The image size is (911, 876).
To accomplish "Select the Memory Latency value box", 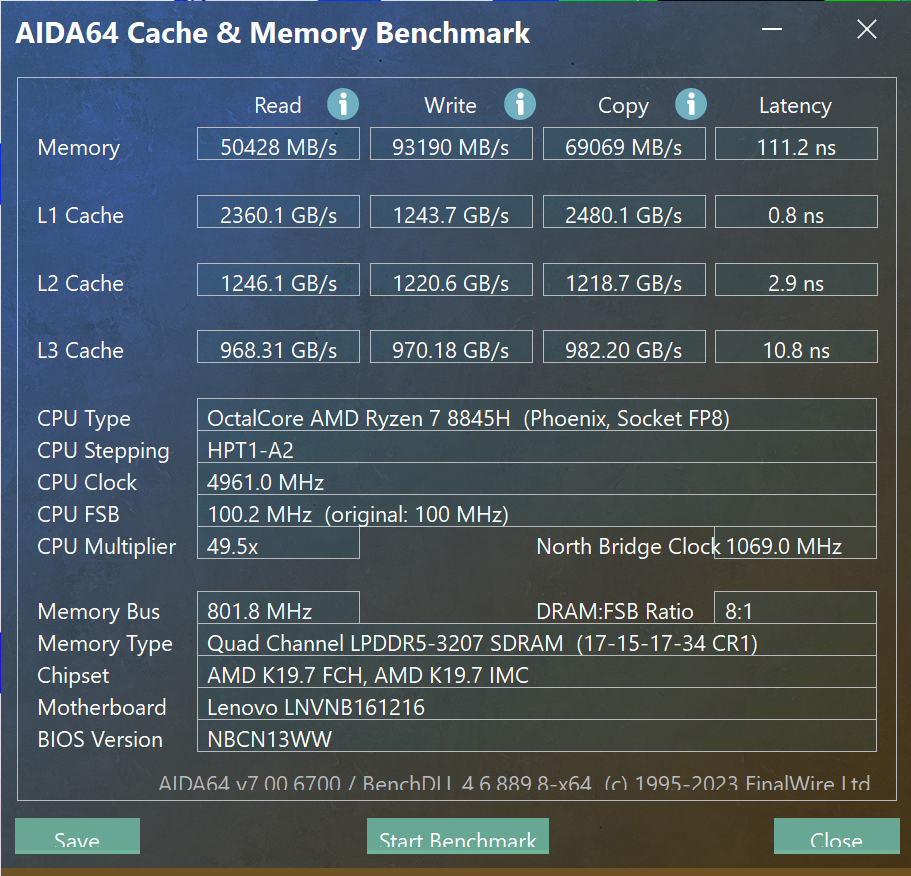I will click(796, 147).
